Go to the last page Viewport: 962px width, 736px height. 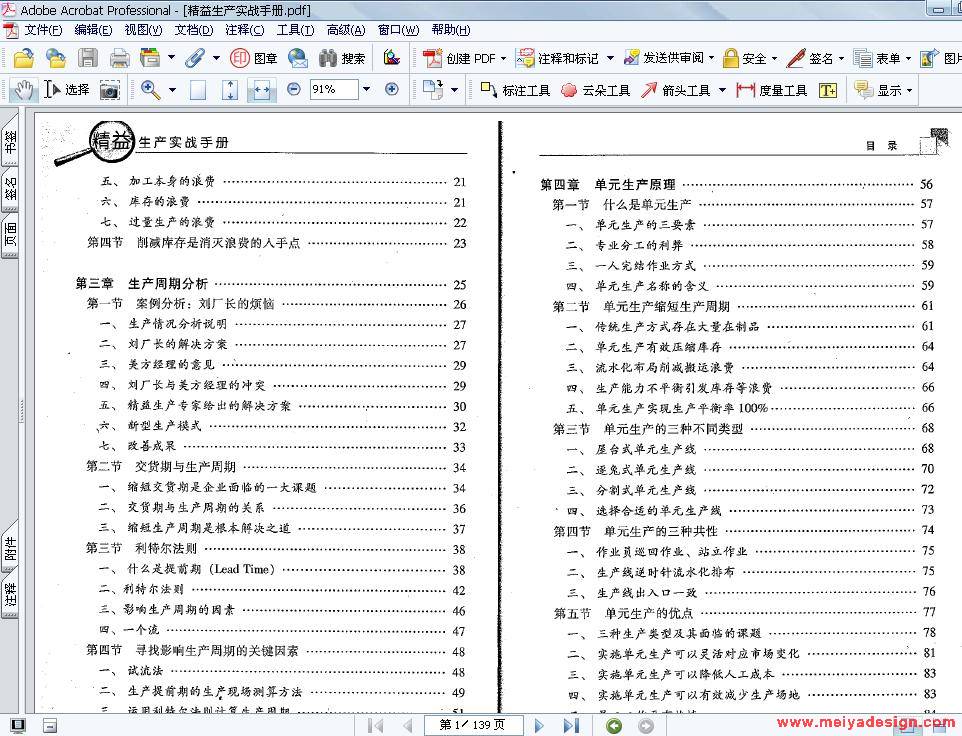pyautogui.click(x=571, y=726)
